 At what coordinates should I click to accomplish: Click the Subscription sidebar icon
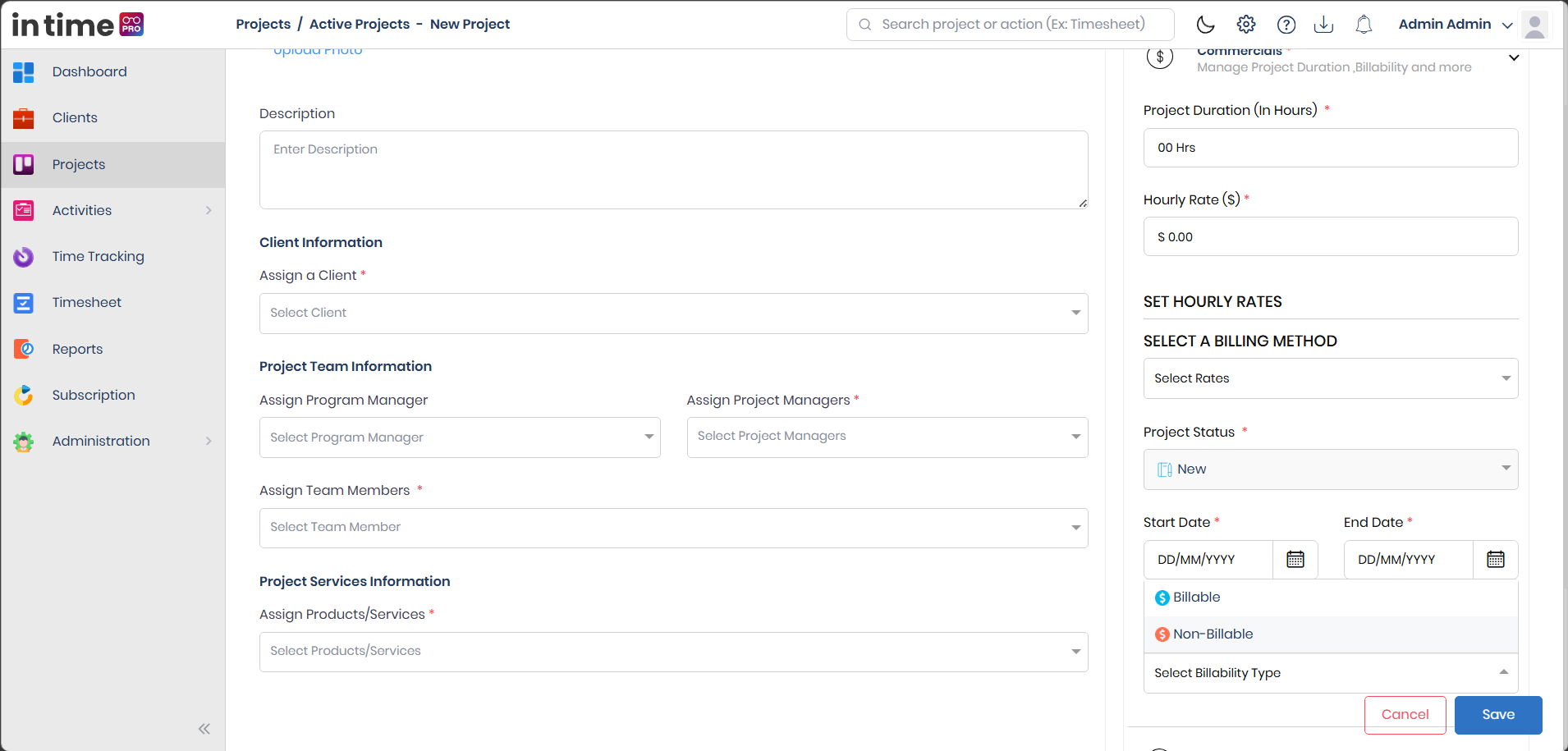(x=24, y=395)
